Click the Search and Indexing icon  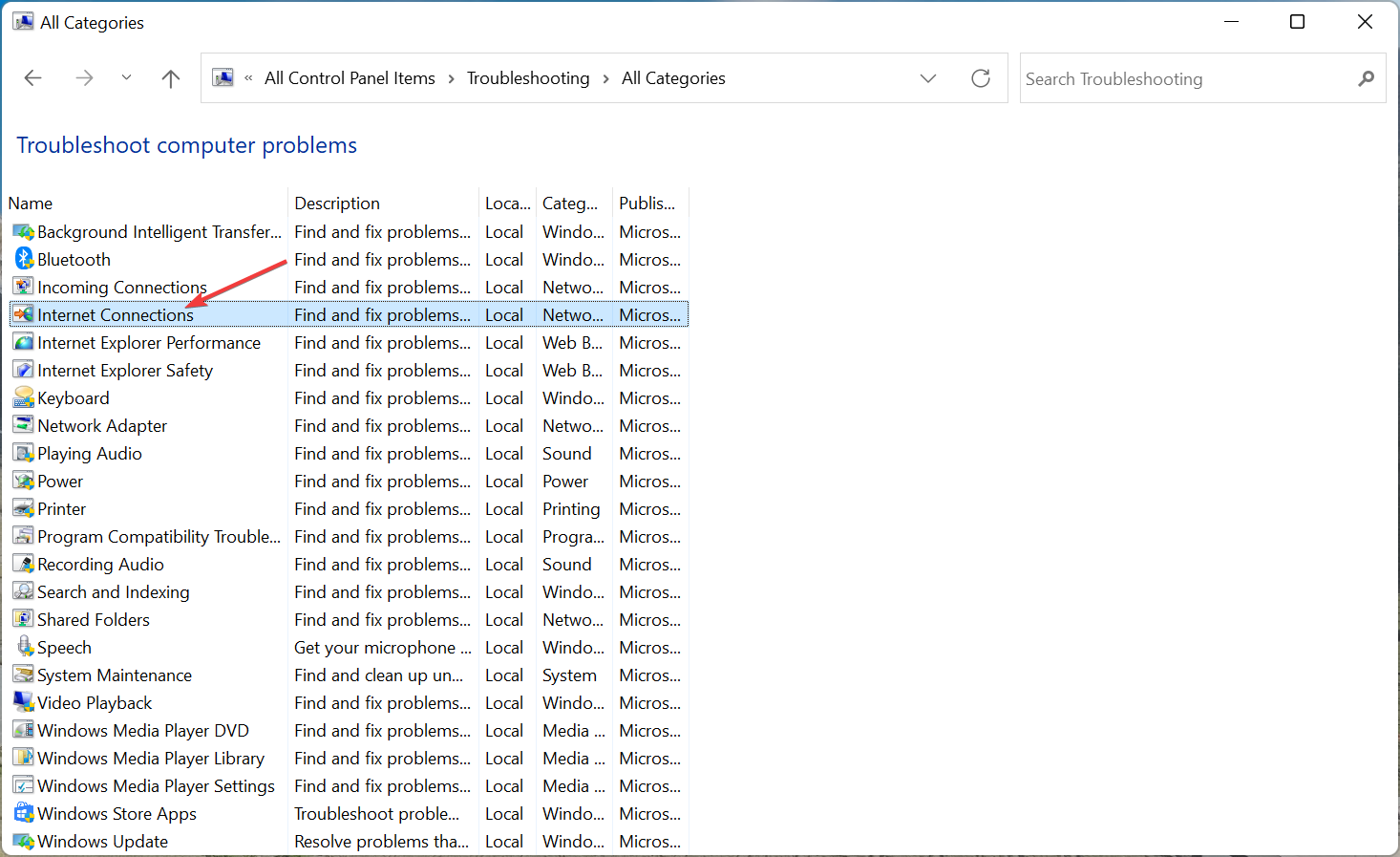[23, 592]
